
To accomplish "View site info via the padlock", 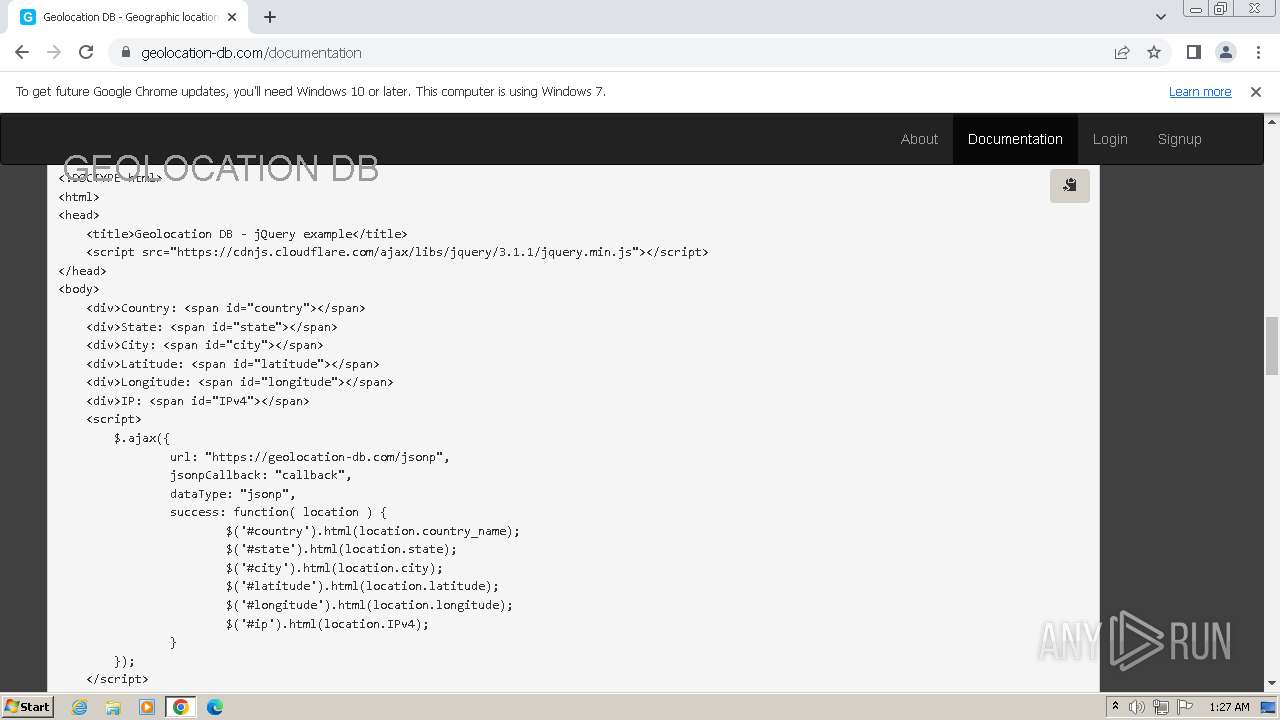I will pos(126,53).
